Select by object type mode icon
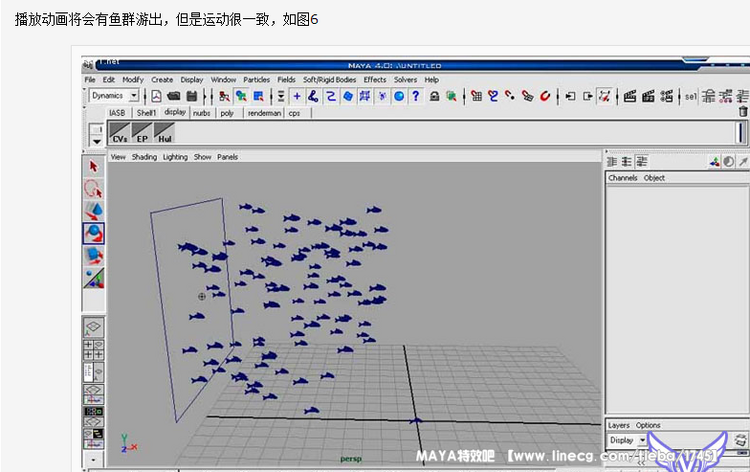The height and width of the screenshot is (472, 750). pos(241,96)
